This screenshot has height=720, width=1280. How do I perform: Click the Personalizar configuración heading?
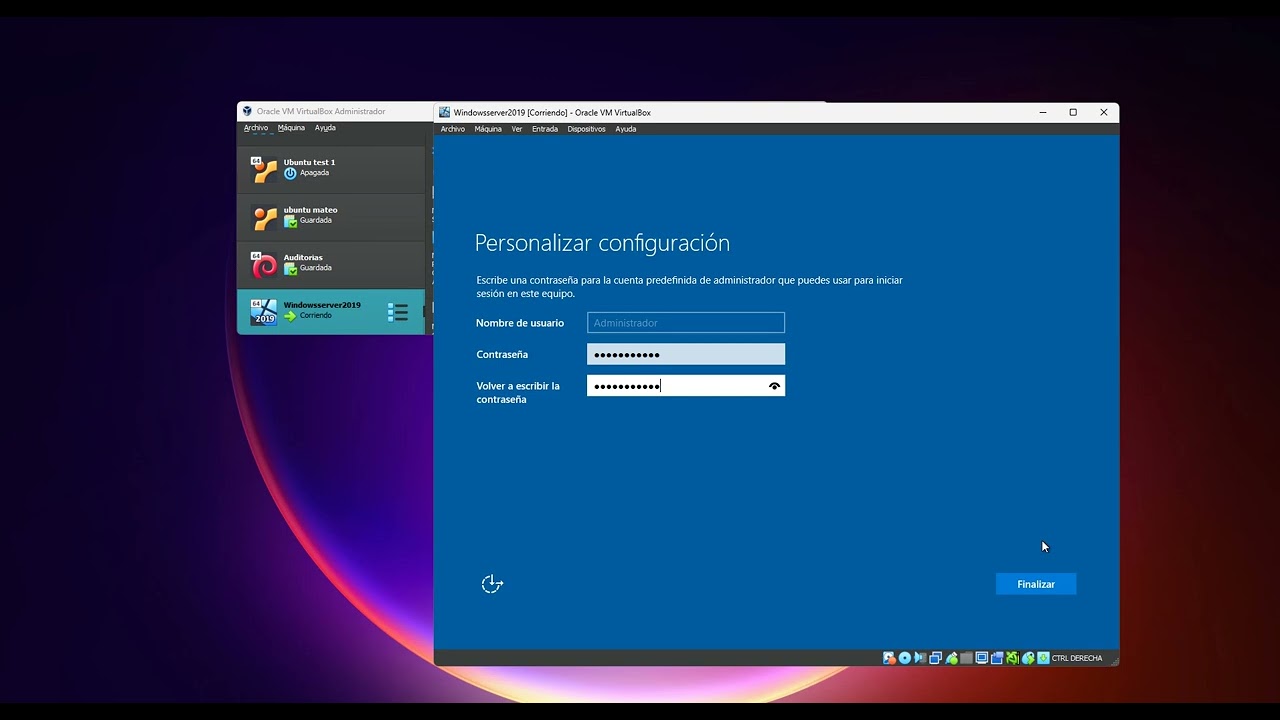point(602,243)
